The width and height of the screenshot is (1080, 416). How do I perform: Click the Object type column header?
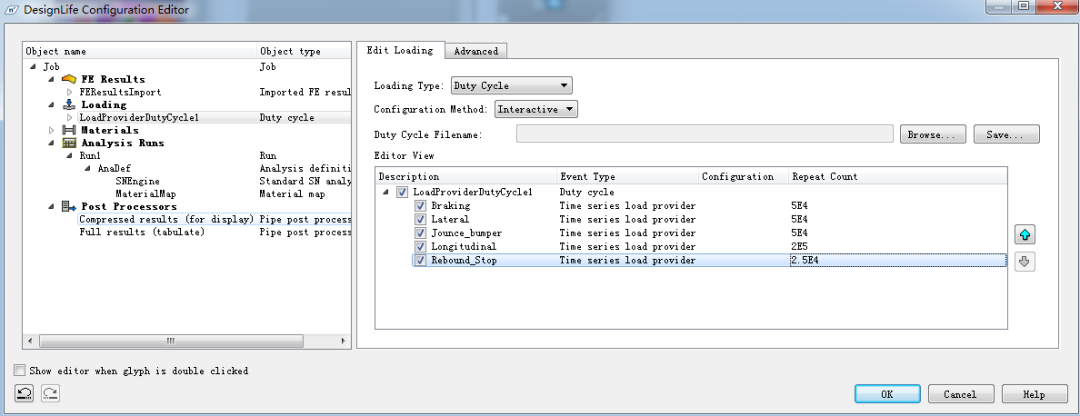[304, 51]
